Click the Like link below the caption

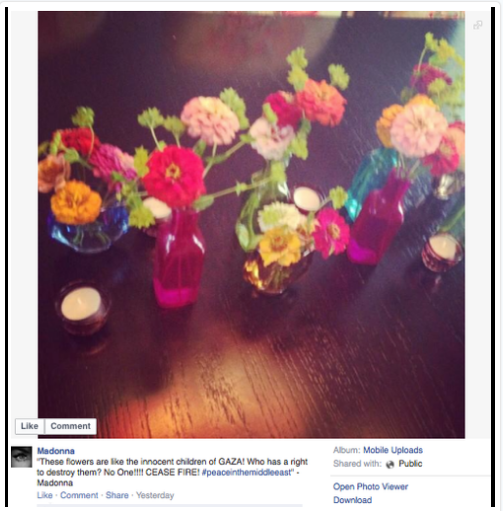pyautogui.click(x=45, y=495)
